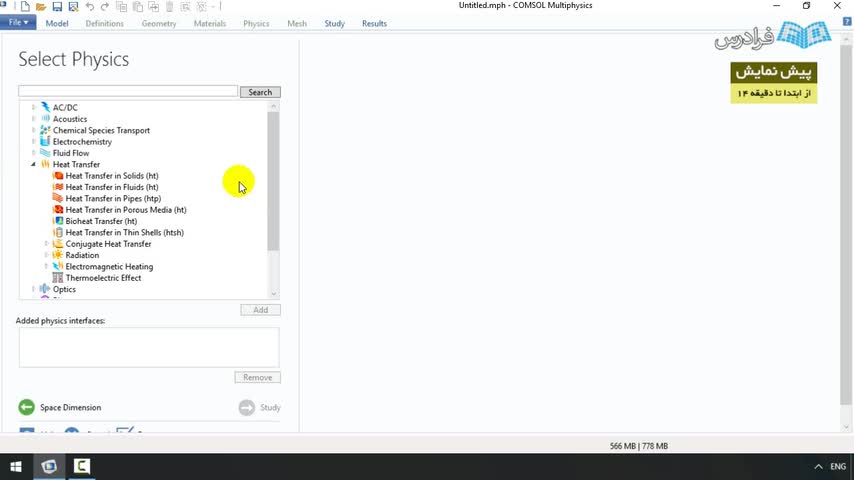Undo the last action
The width and height of the screenshot is (854, 480).
tap(90, 7)
